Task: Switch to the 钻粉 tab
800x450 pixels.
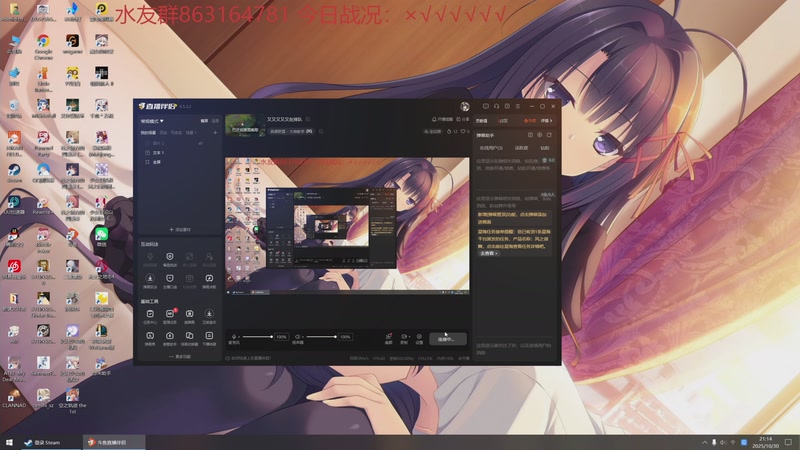Action: [x=545, y=148]
